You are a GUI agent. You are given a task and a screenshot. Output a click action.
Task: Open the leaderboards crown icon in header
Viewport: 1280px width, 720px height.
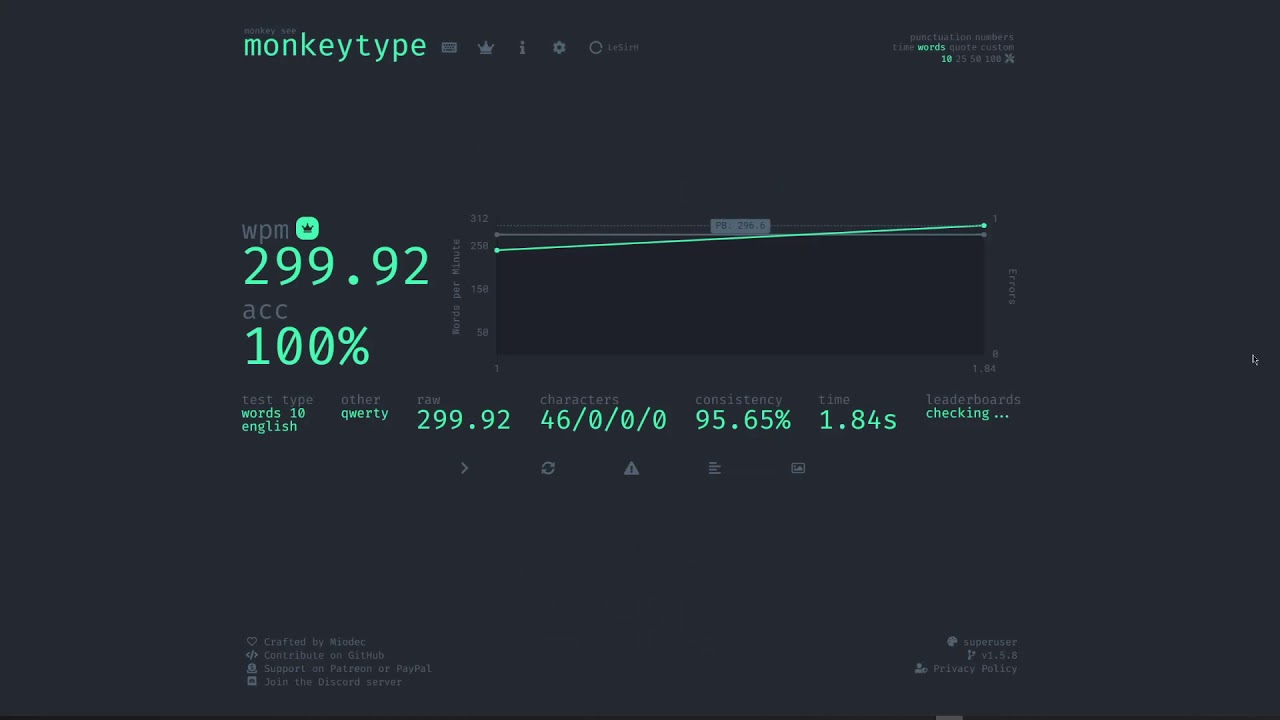tap(486, 47)
